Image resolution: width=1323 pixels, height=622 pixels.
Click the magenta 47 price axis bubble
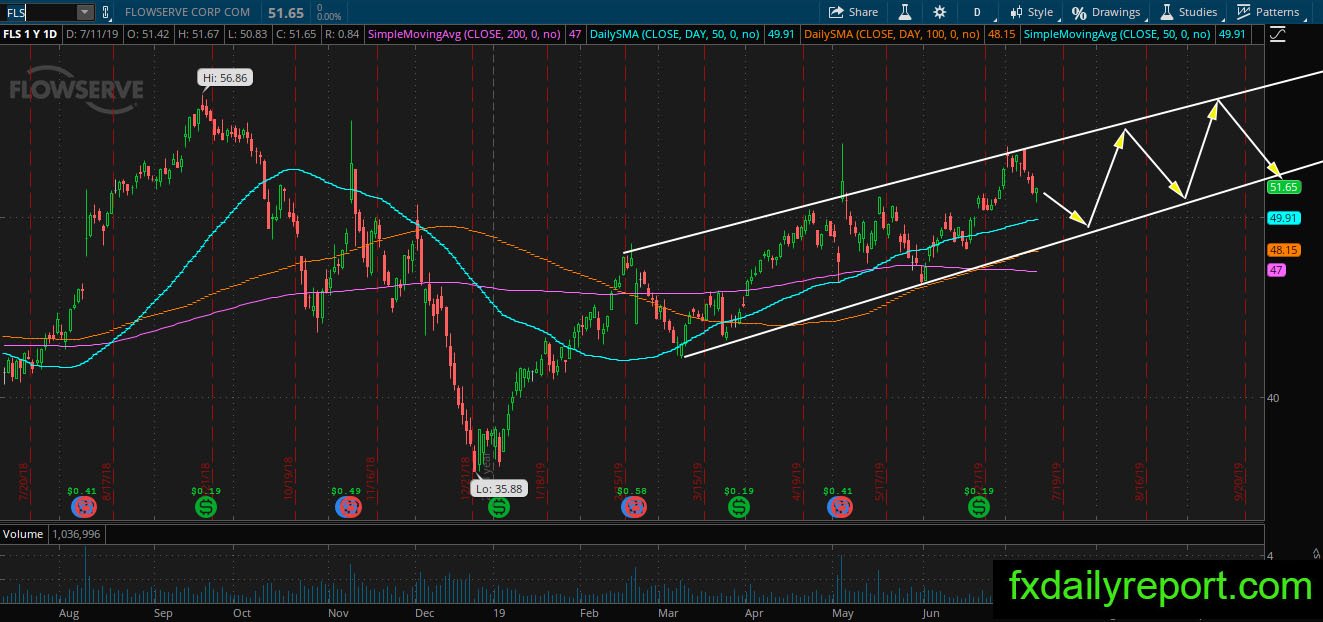coord(1276,270)
